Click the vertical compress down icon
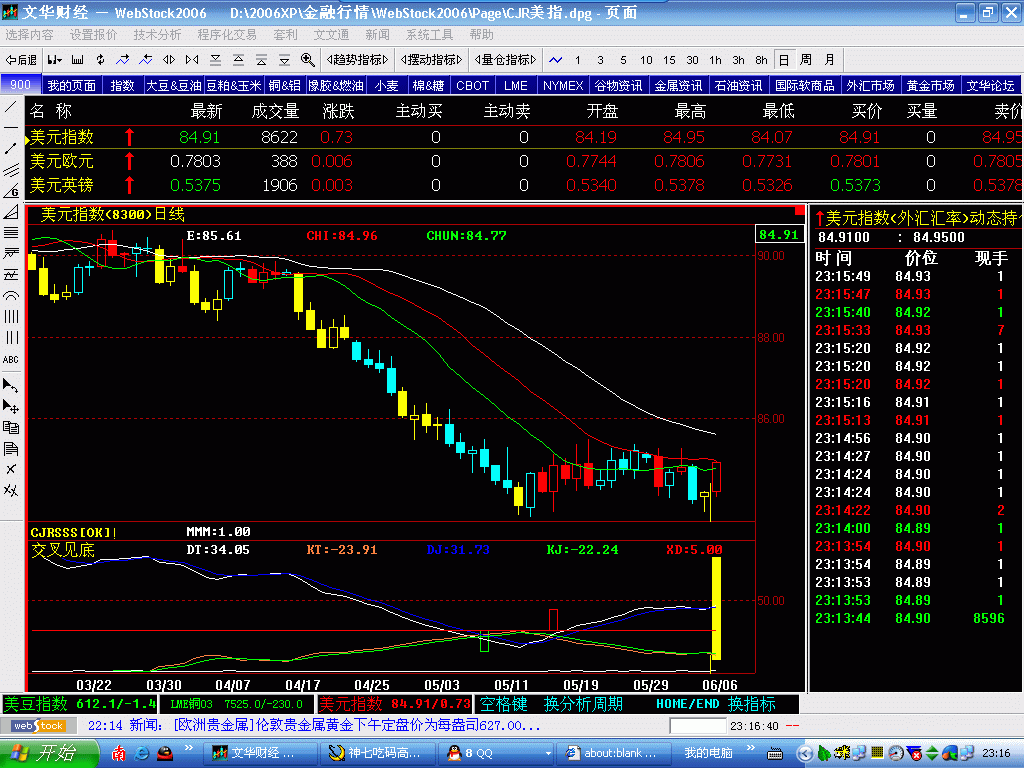 (x=216, y=60)
